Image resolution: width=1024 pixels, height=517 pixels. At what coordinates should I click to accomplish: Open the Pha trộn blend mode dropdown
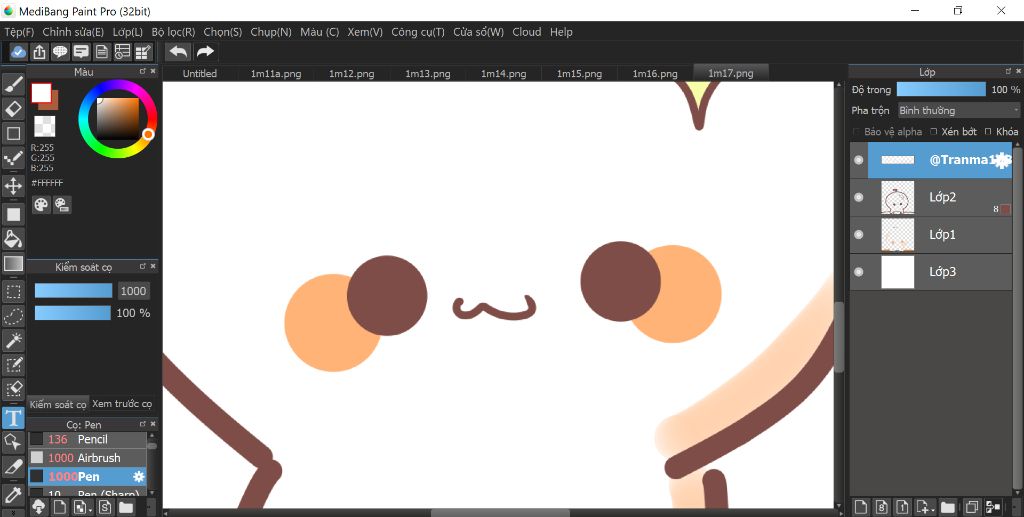tap(959, 110)
